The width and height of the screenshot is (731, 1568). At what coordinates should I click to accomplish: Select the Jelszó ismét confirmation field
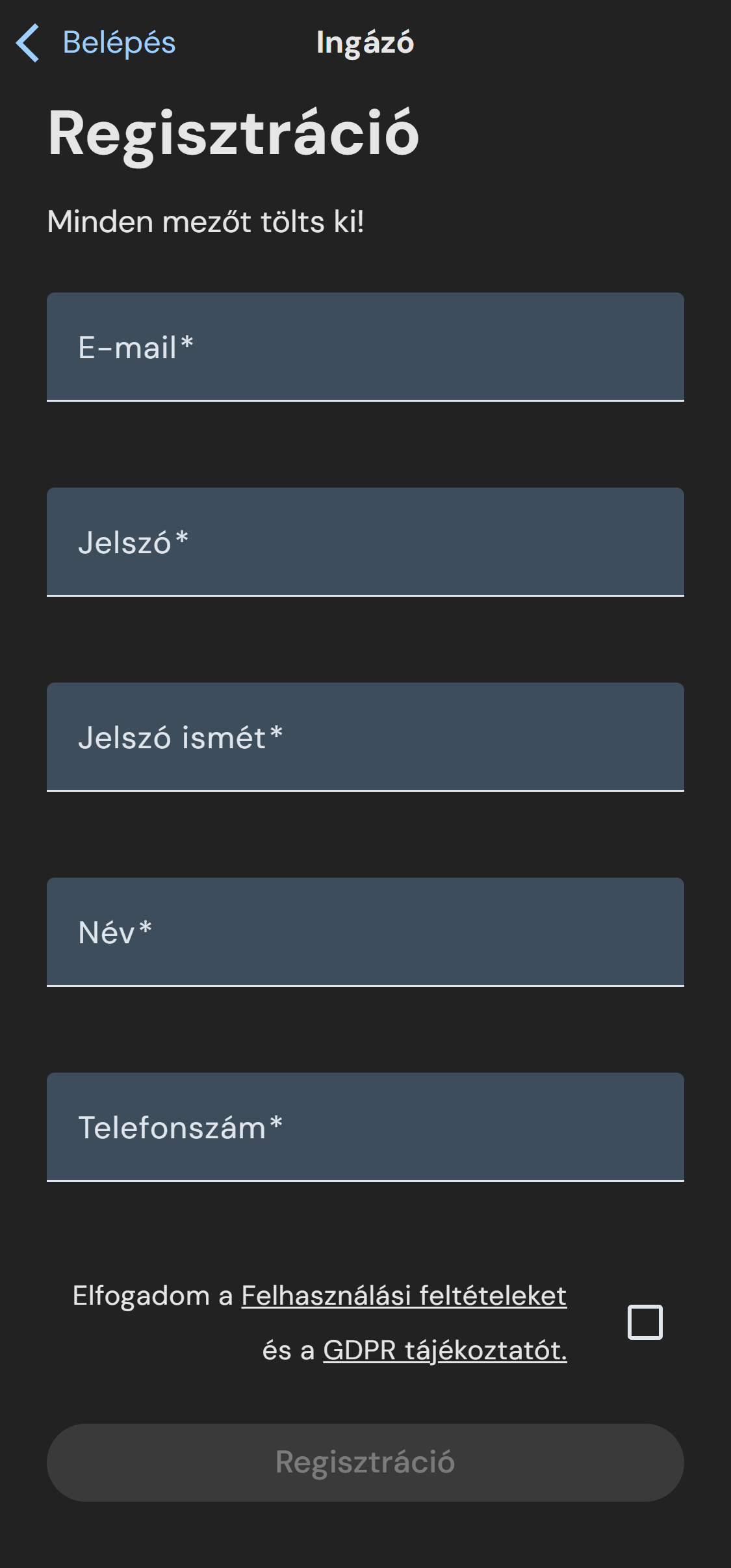coord(365,737)
